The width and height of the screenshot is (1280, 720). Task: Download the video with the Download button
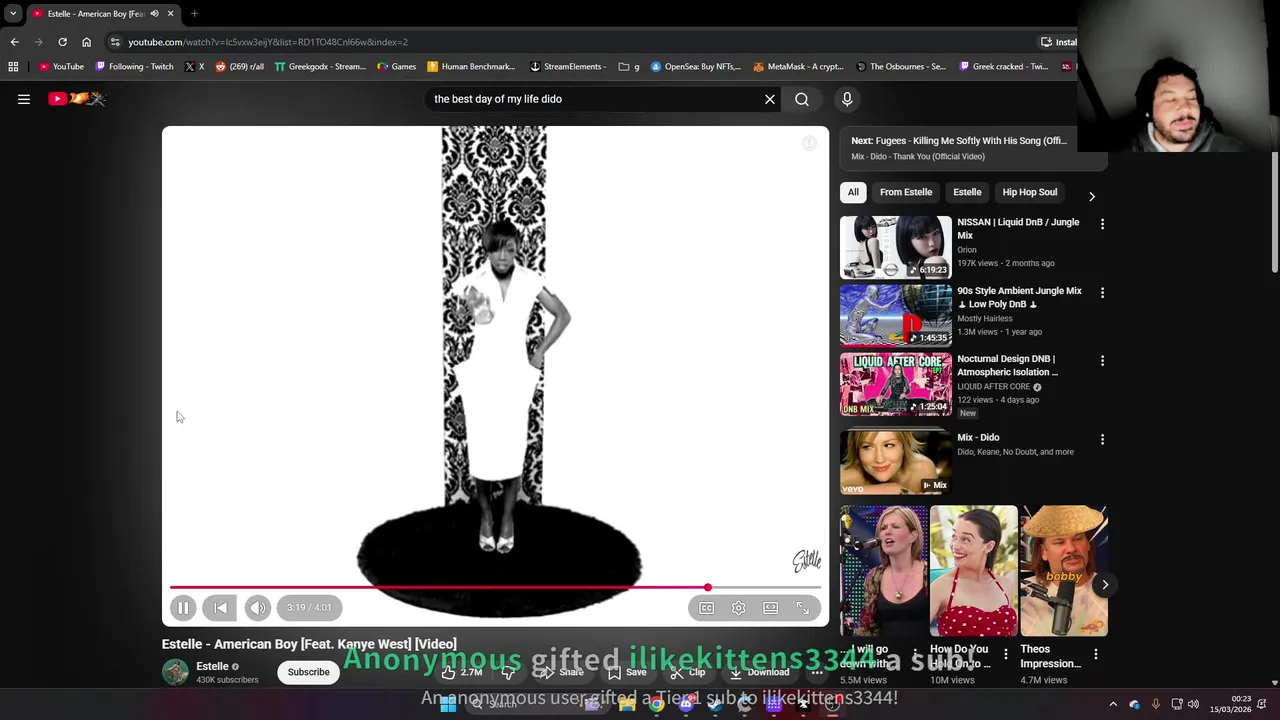(760, 672)
